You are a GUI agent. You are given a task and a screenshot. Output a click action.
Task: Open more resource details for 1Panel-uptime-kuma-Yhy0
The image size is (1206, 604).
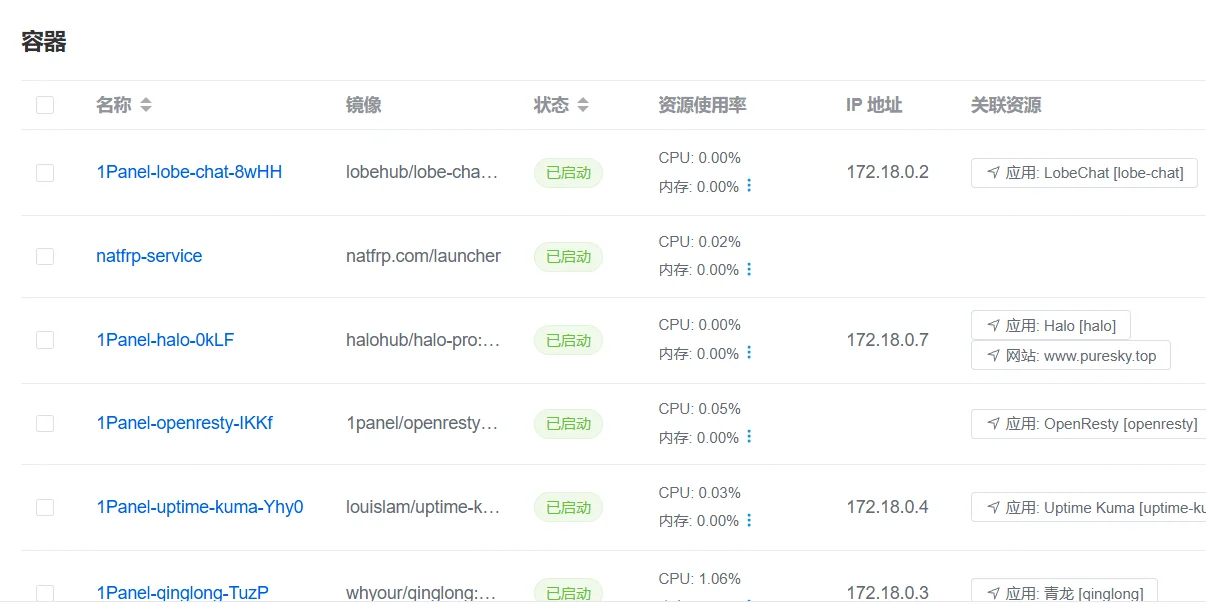(749, 521)
